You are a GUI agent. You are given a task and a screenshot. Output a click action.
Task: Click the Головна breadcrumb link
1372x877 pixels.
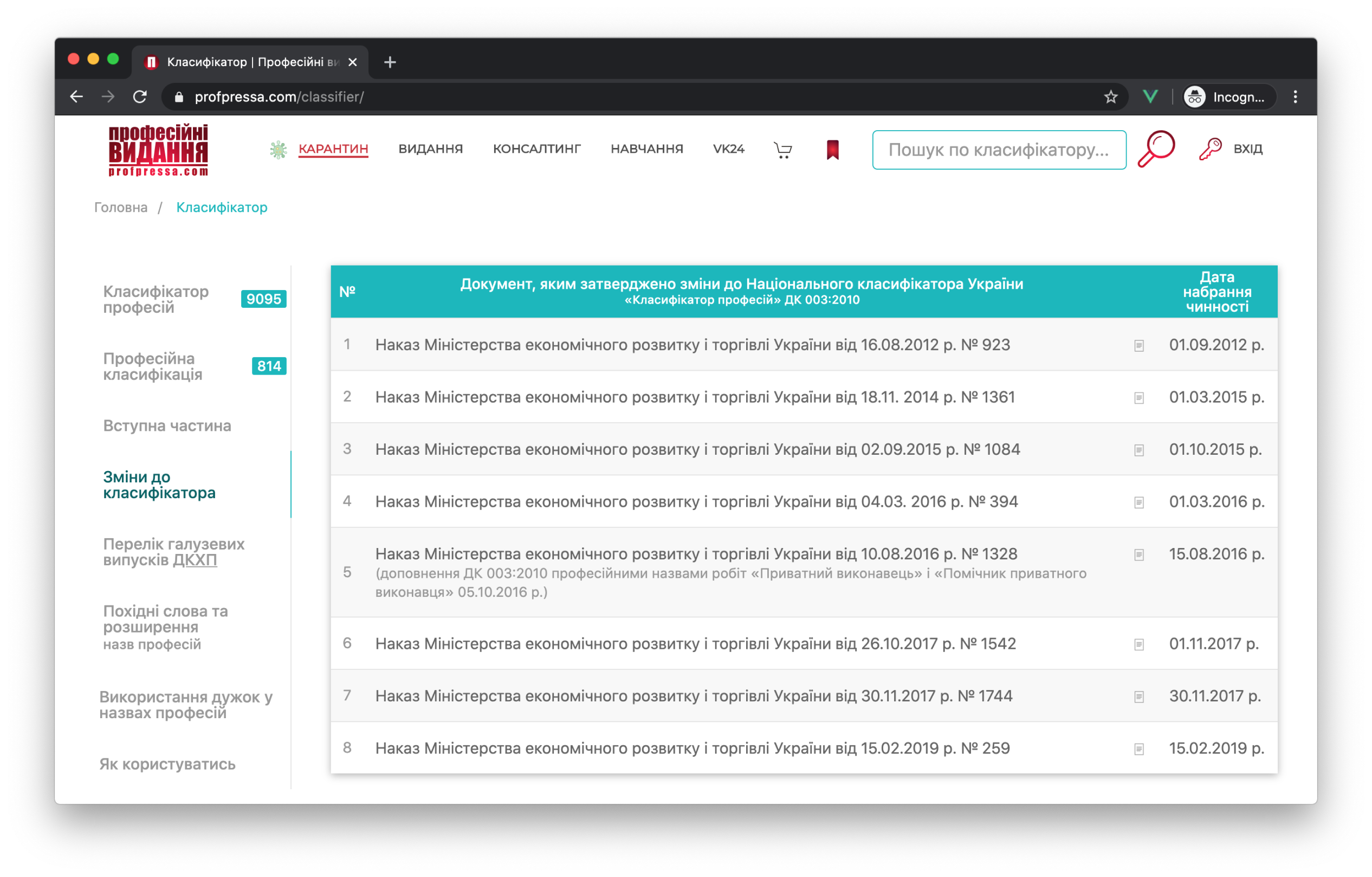pos(121,208)
